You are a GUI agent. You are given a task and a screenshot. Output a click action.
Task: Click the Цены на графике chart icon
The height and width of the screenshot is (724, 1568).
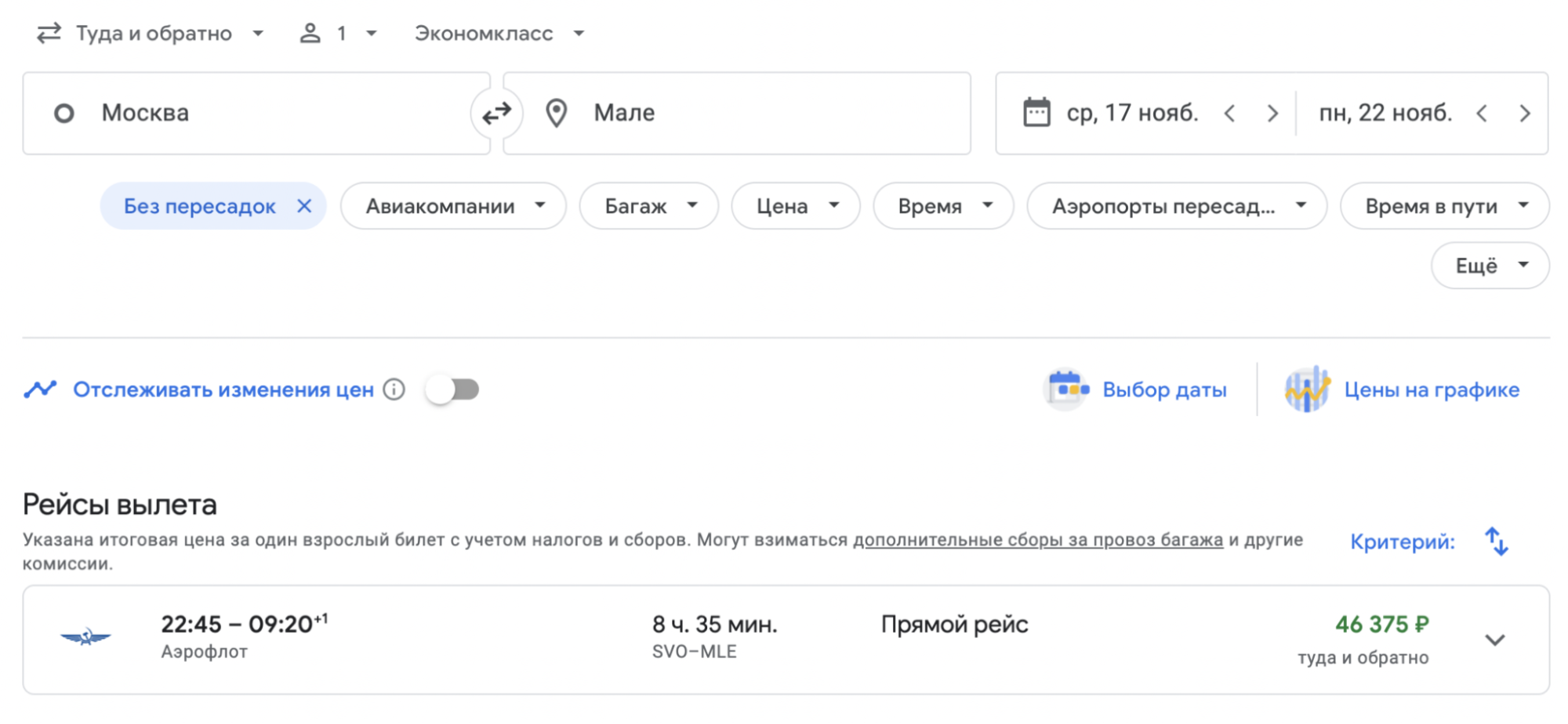pyautogui.click(x=1307, y=389)
